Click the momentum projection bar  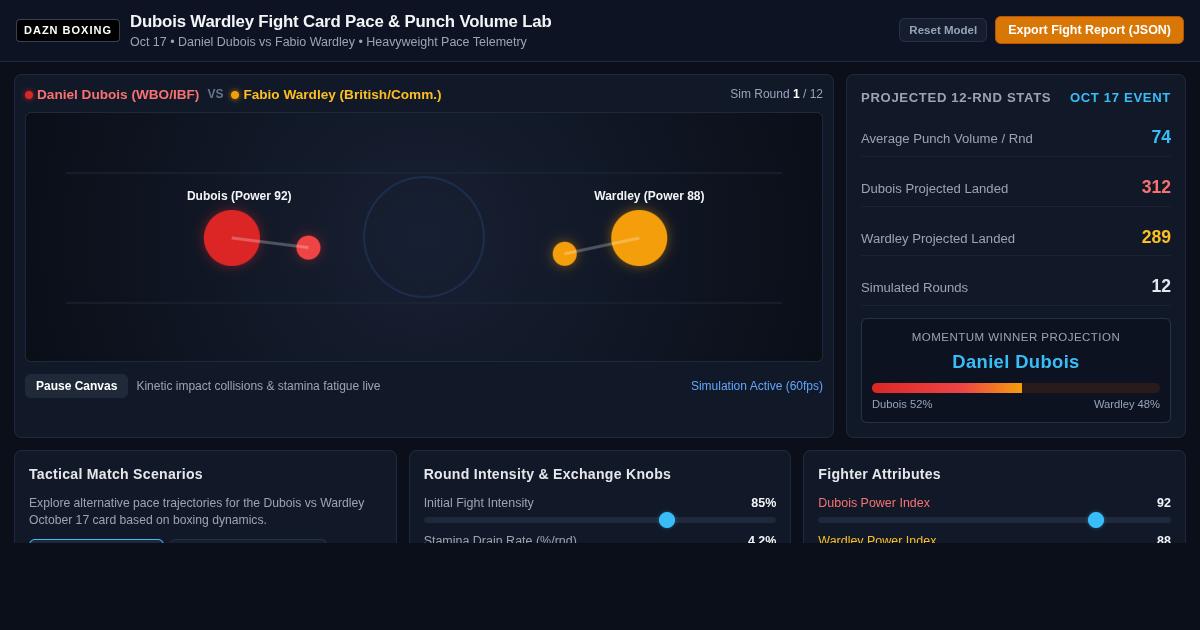(x=1016, y=388)
